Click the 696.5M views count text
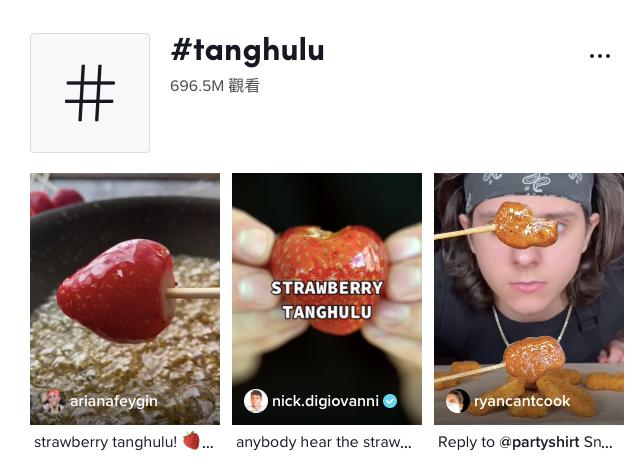Viewport: 634px width, 465px height. coord(215,86)
